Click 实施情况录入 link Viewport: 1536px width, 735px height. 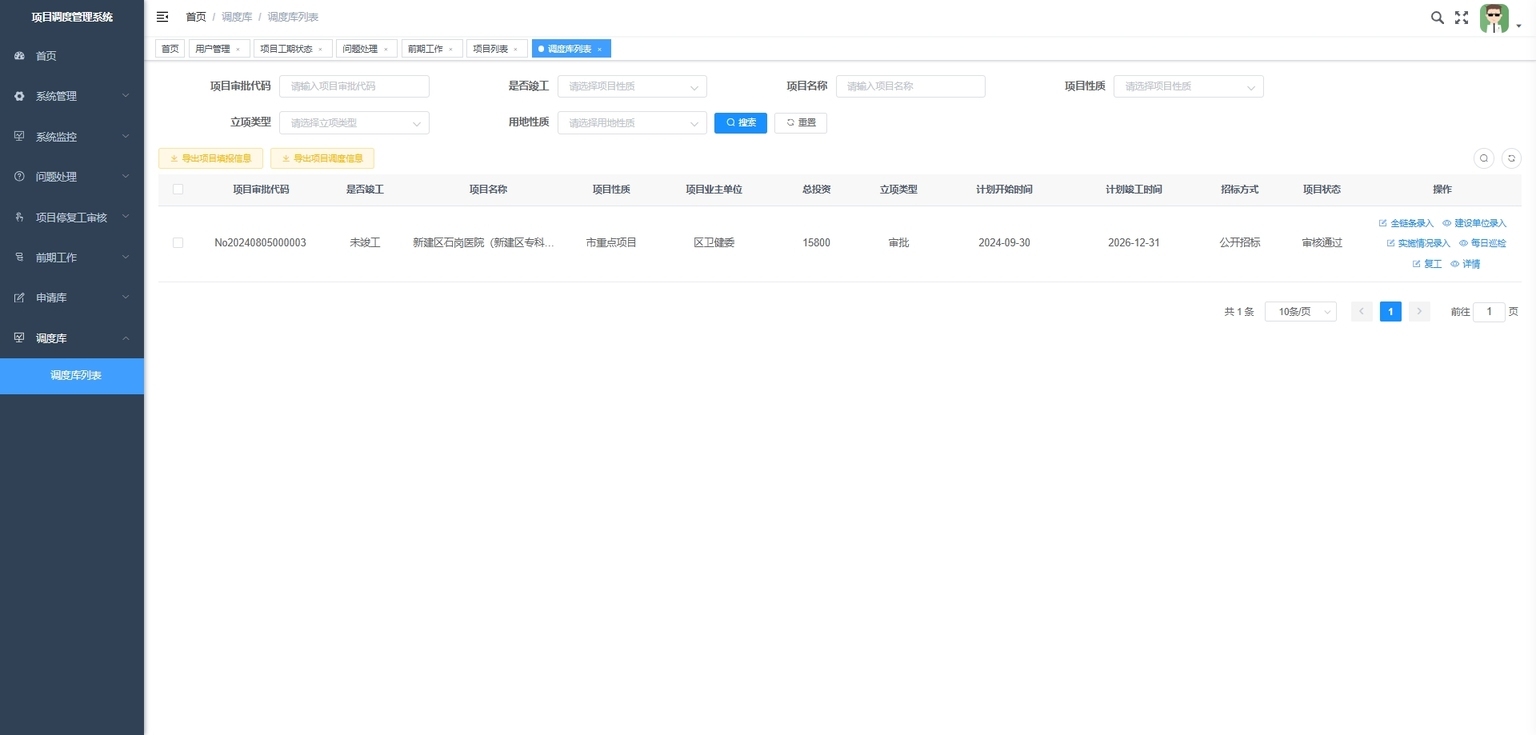pos(1418,243)
